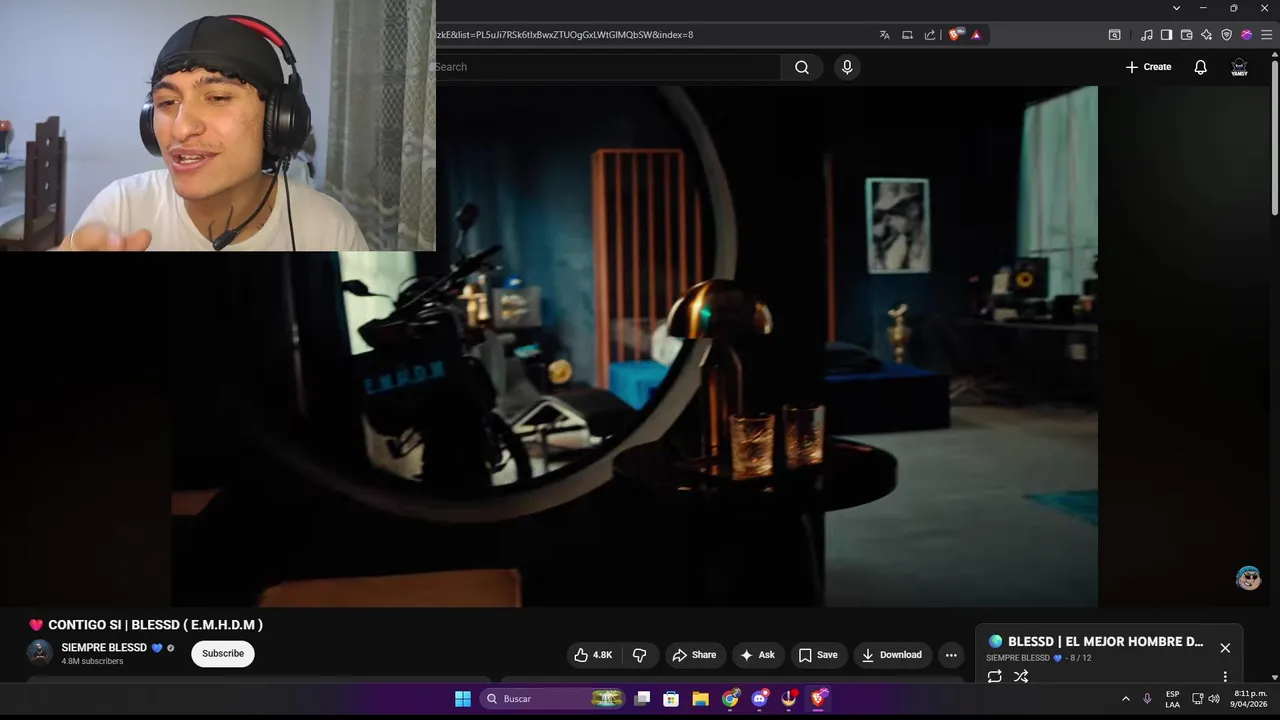Open Discord from the taskbar
1280x720 pixels.
(760, 699)
